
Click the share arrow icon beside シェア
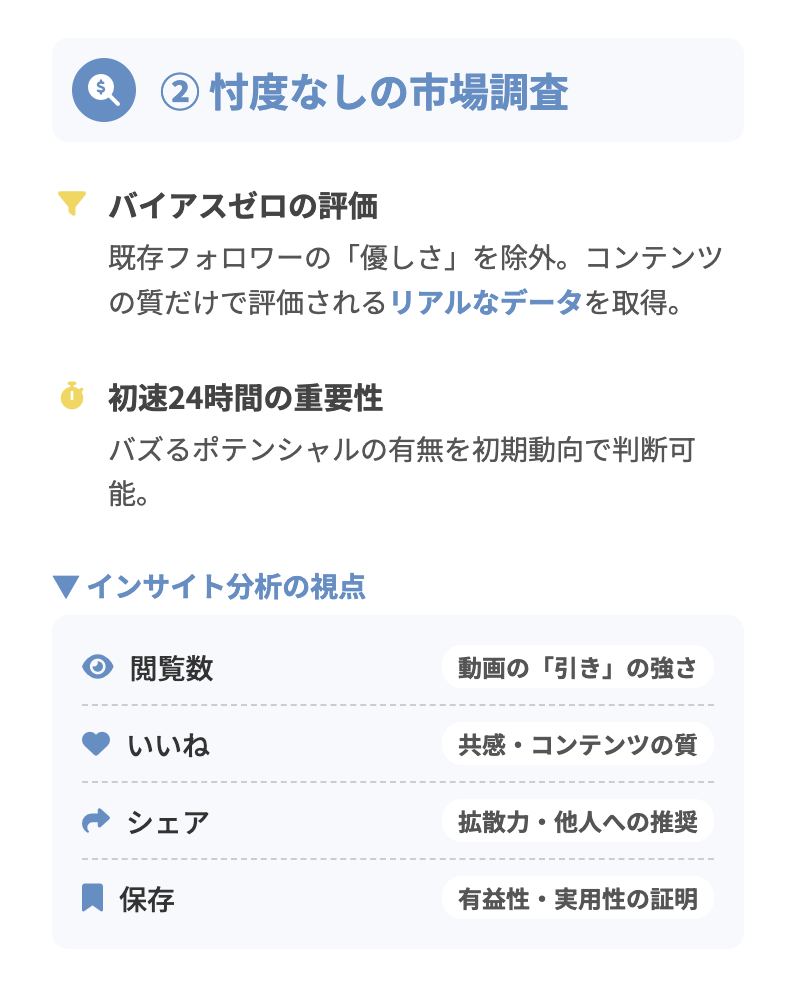(x=95, y=821)
